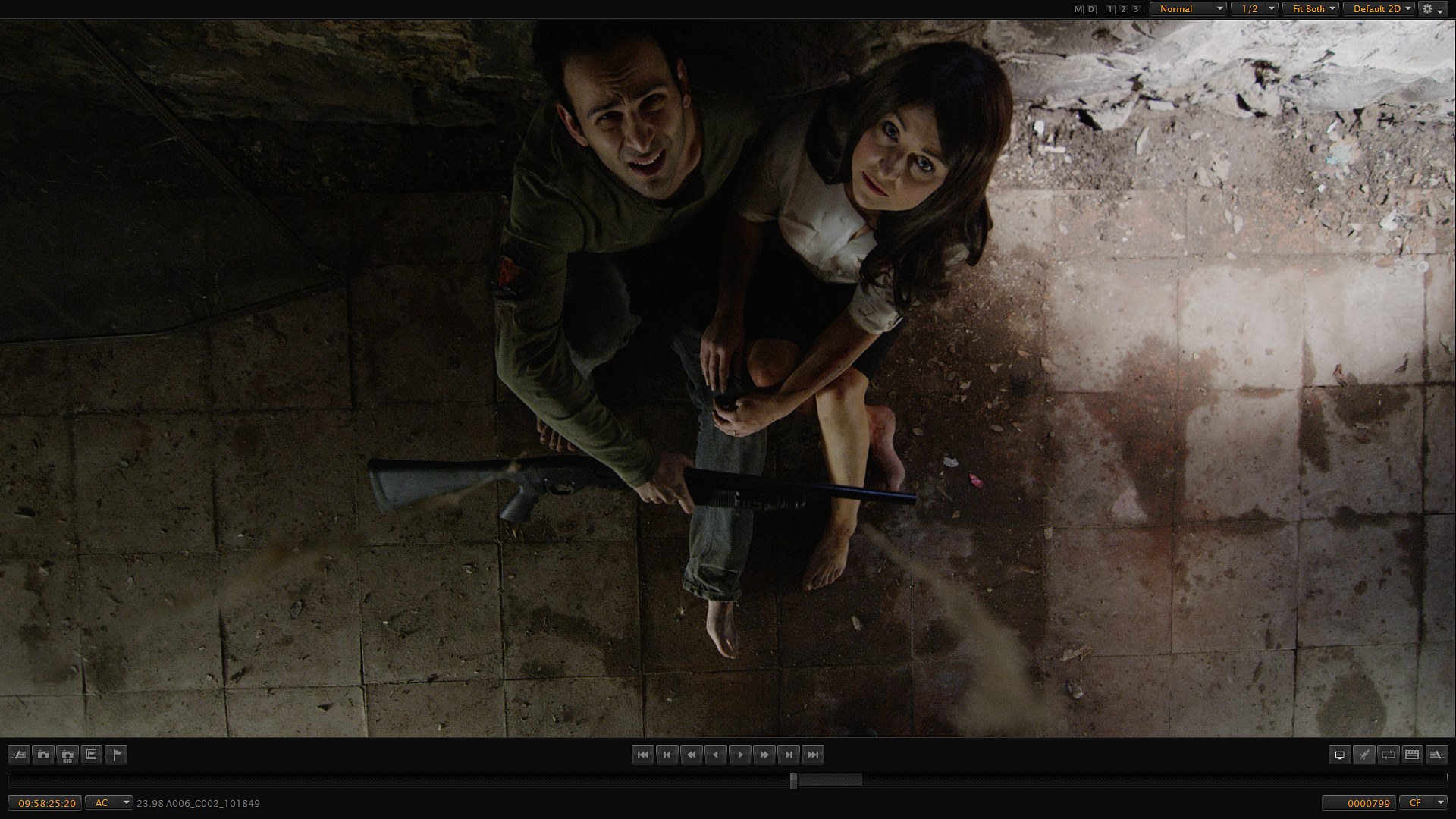Click the external monitor icon
This screenshot has height=819, width=1456.
point(1339,755)
